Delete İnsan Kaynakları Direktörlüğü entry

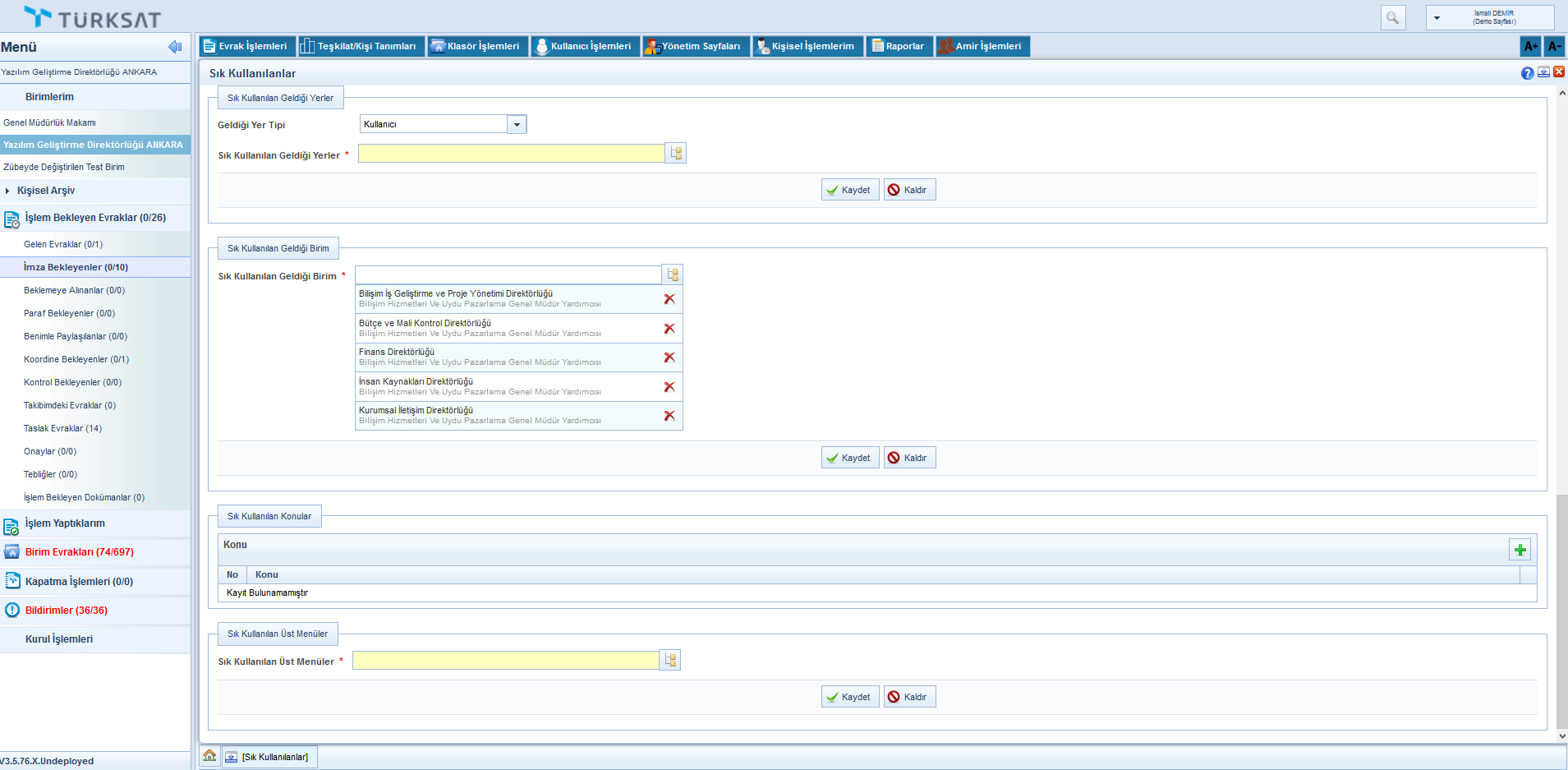[x=669, y=387]
